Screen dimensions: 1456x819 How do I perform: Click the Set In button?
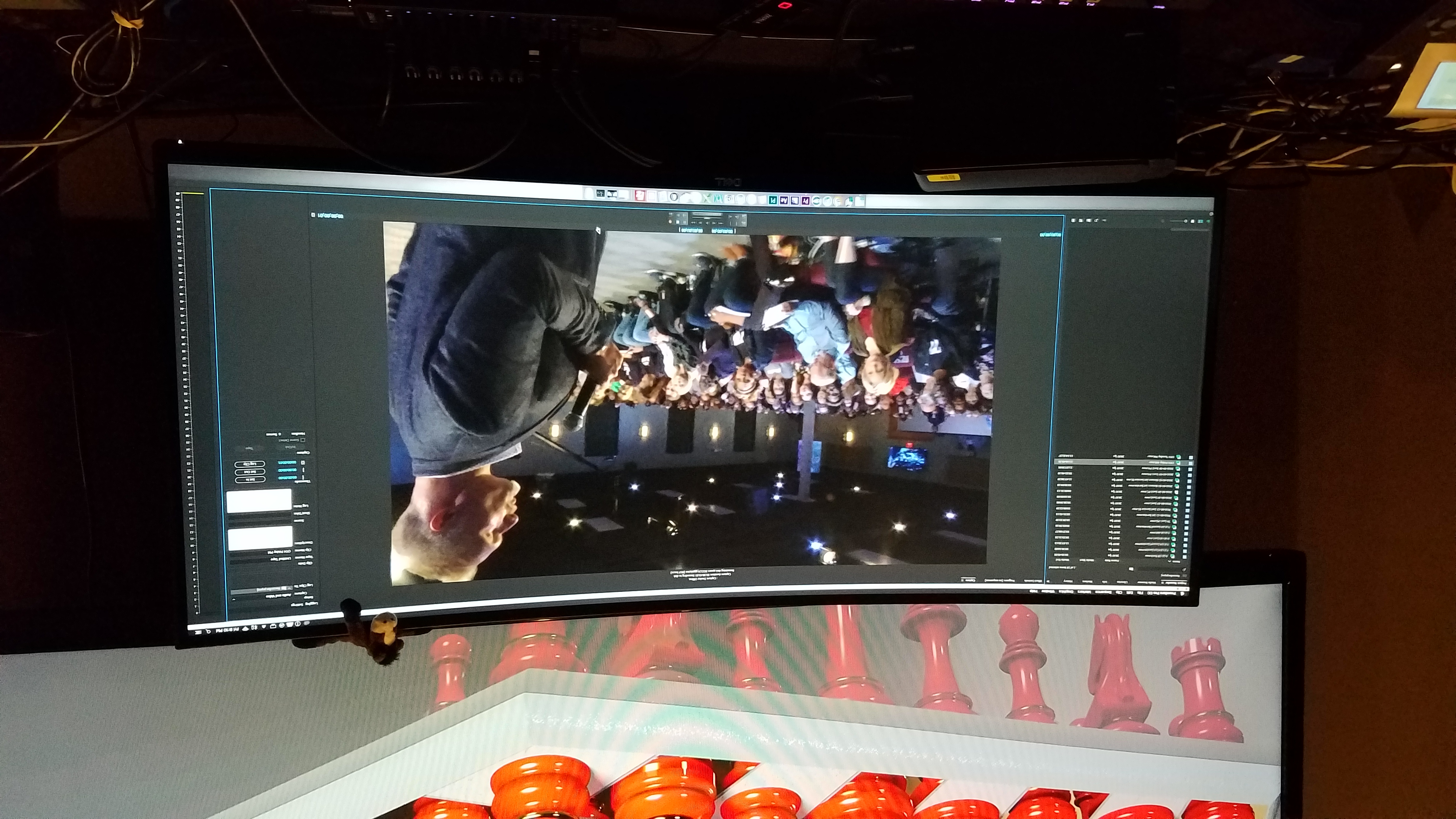pos(250,480)
